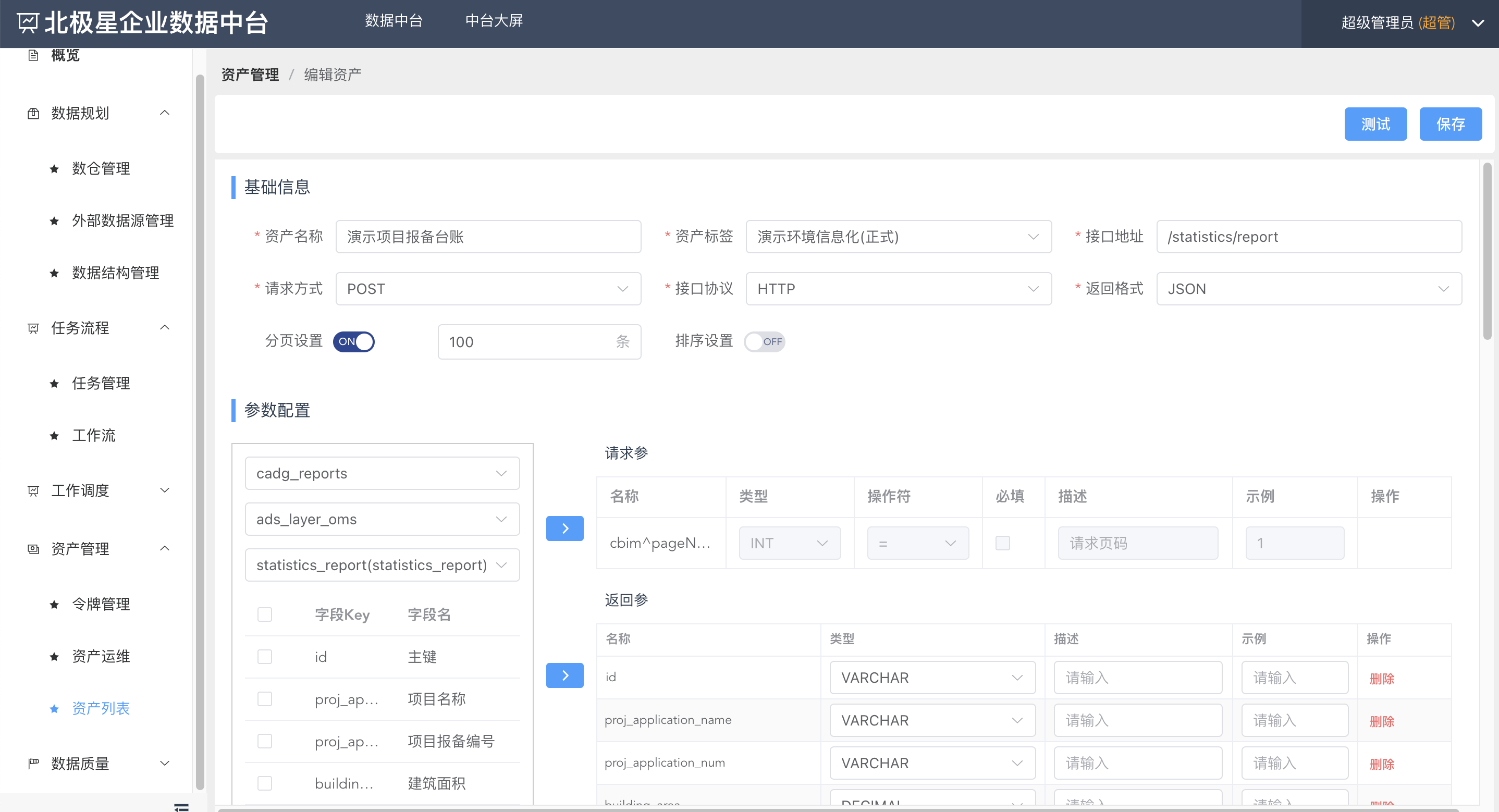
Task: Open the 请求方式 POST dropdown
Action: [488, 289]
